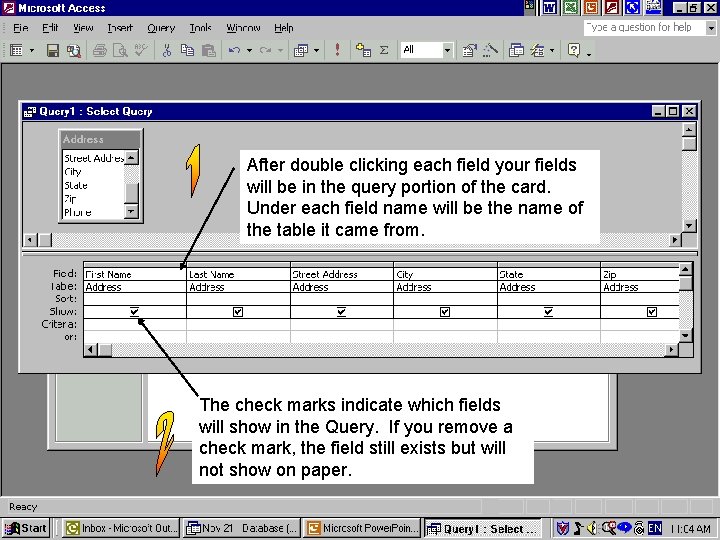Open the File menu
The height and width of the screenshot is (540, 720).
coord(21,28)
